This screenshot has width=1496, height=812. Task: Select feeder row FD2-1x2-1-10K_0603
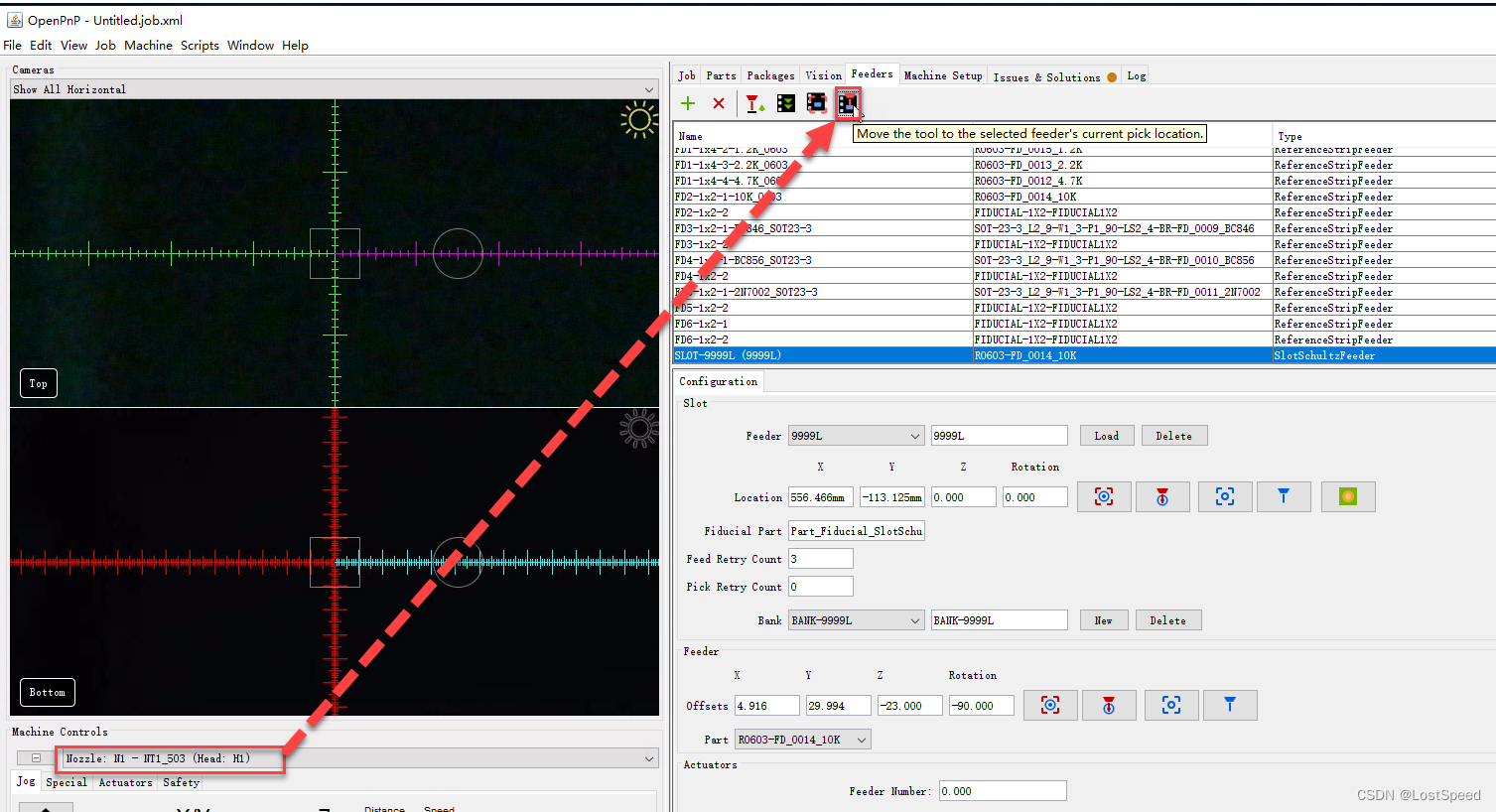click(1084, 197)
